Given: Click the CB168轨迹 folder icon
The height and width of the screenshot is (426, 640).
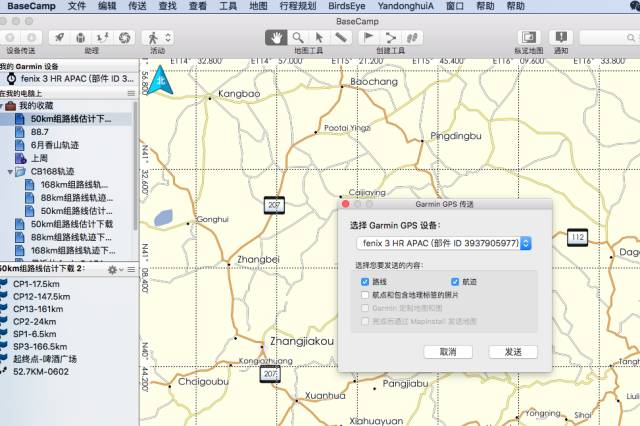Looking at the screenshot, I should pyautogui.click(x=20, y=172).
